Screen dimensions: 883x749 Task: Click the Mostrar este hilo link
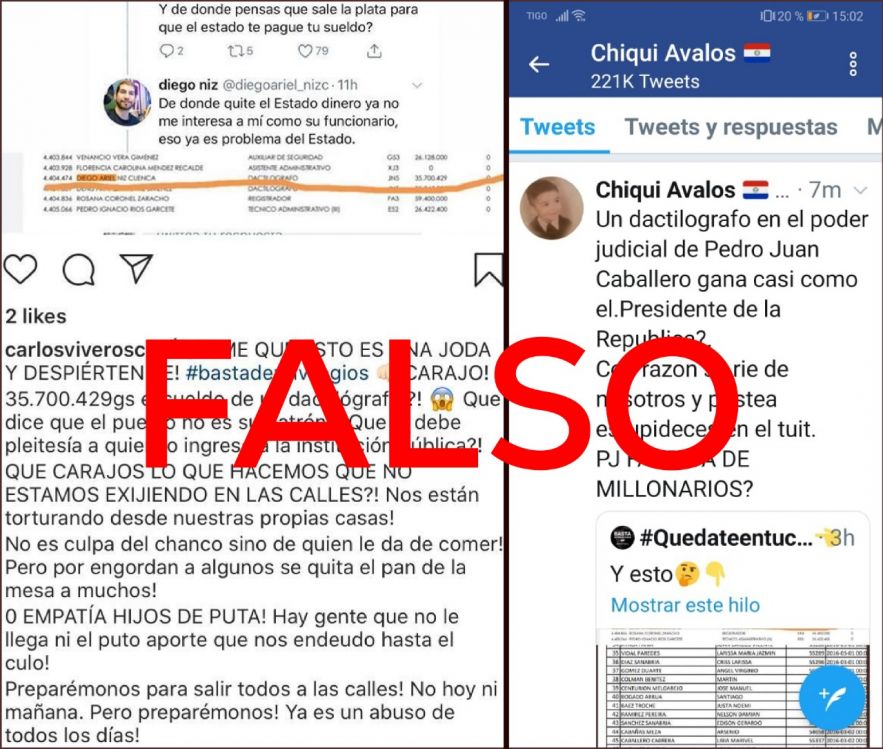(685, 605)
